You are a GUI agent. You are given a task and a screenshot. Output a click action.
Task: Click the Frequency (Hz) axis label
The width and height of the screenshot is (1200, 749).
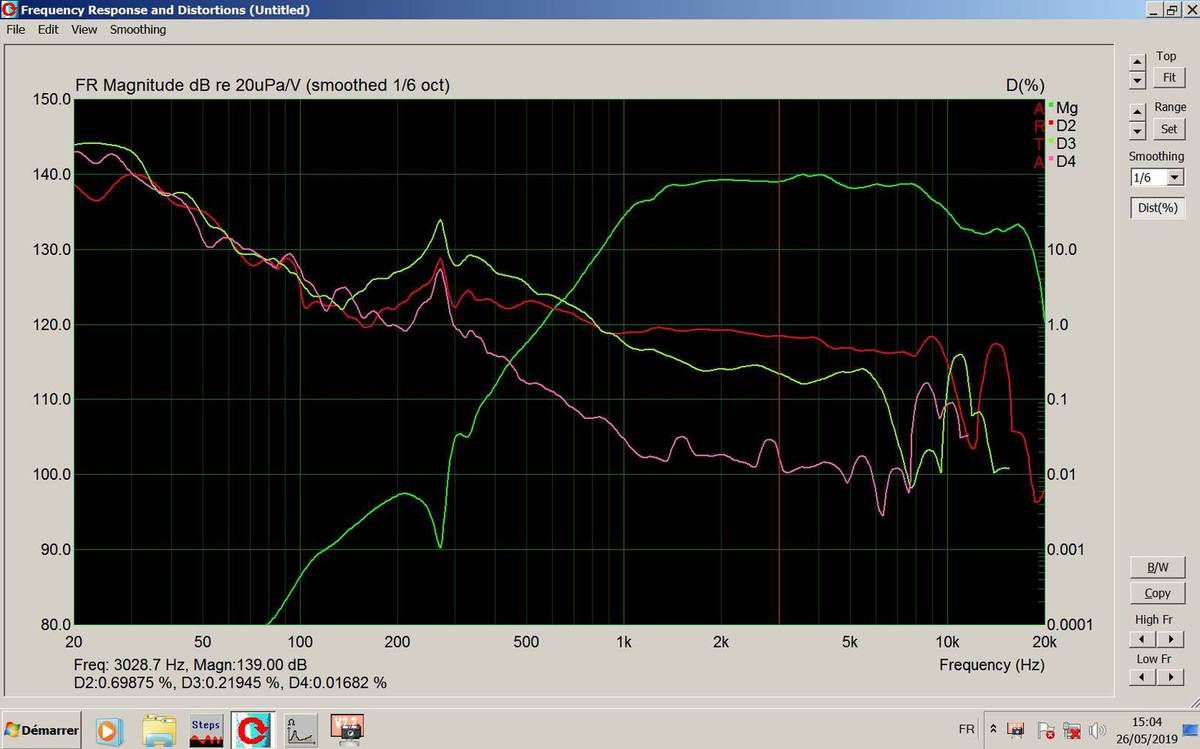[992, 665]
